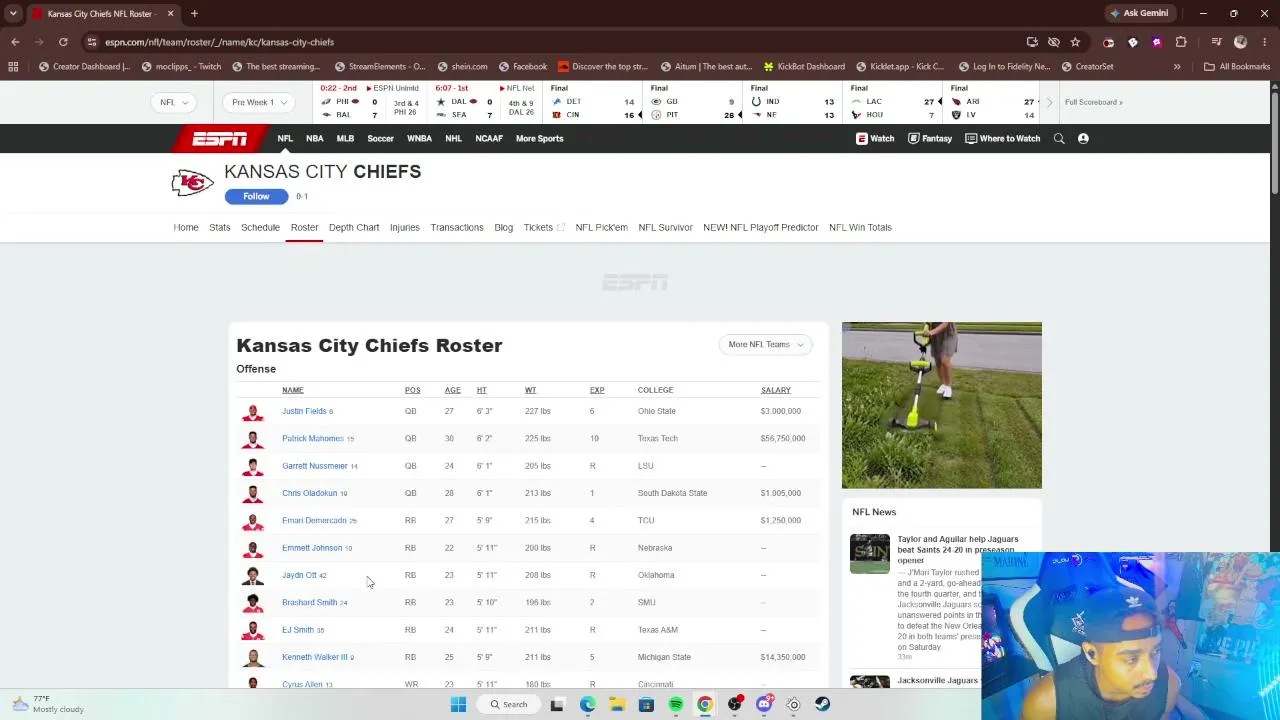This screenshot has height=720, width=1280.
Task: Open Microsoft Edge from the taskbar
Action: tap(588, 705)
